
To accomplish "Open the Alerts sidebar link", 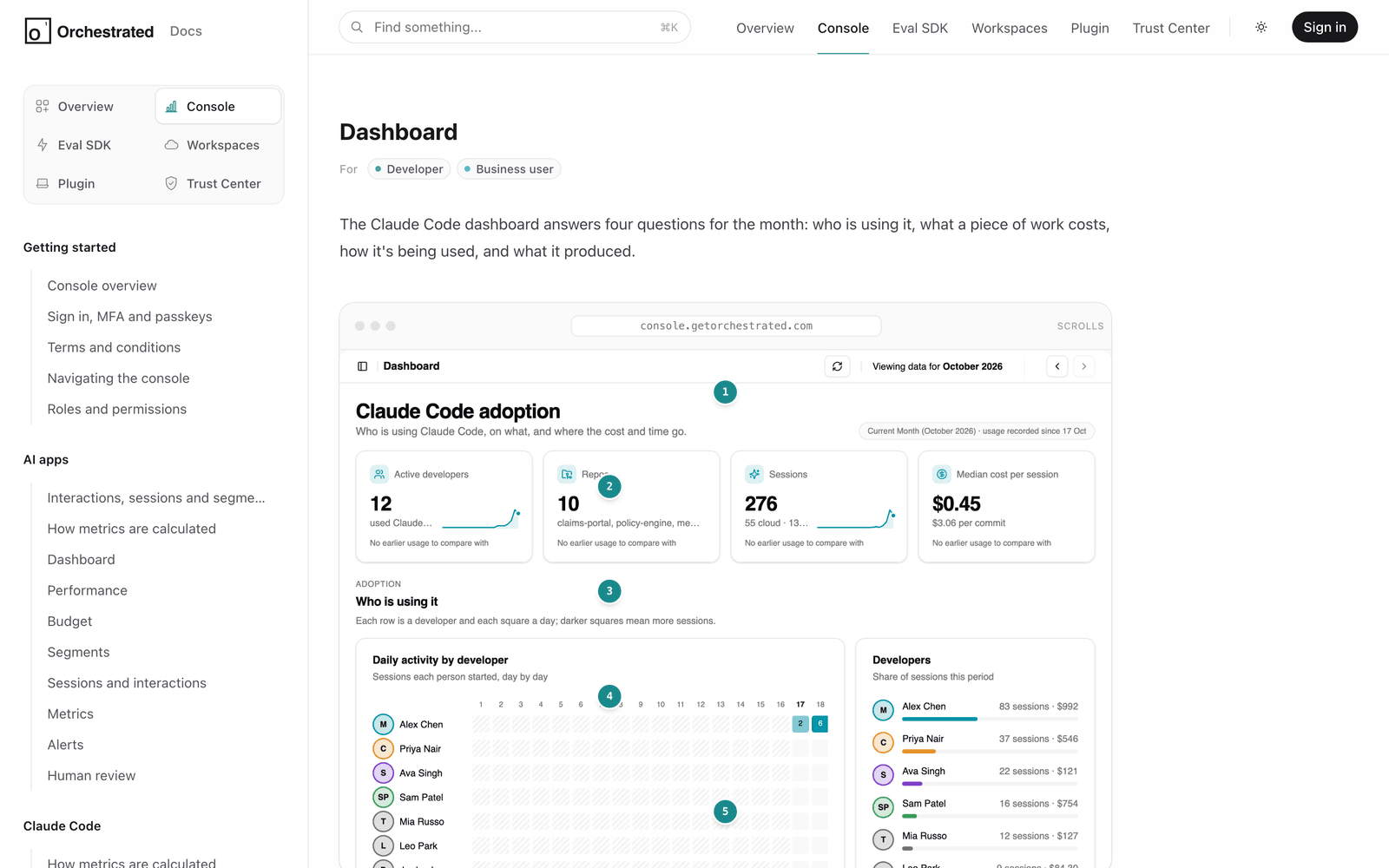I will point(66,745).
